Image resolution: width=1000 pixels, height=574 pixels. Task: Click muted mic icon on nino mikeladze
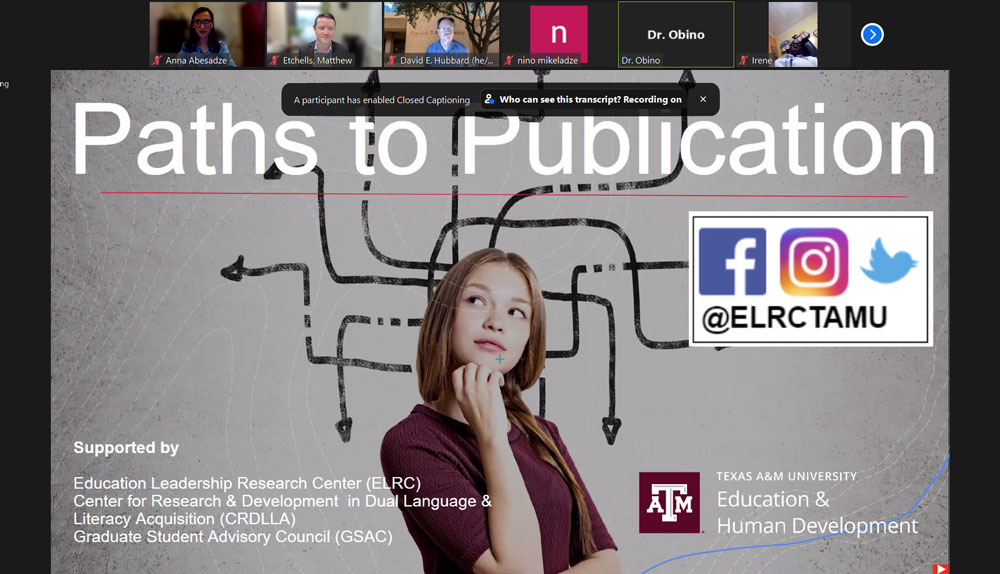pos(508,61)
